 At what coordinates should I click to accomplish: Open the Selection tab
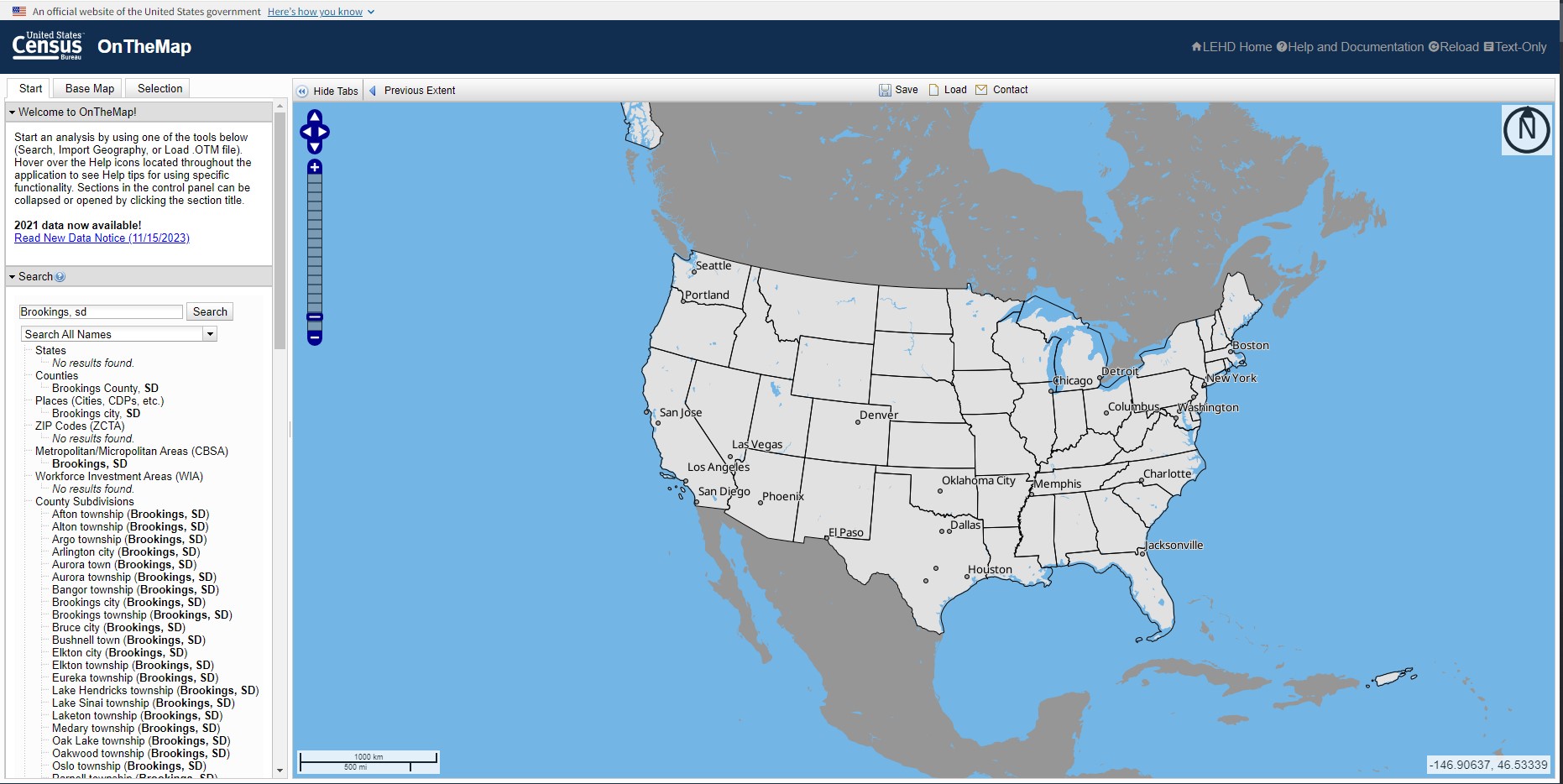tap(159, 88)
